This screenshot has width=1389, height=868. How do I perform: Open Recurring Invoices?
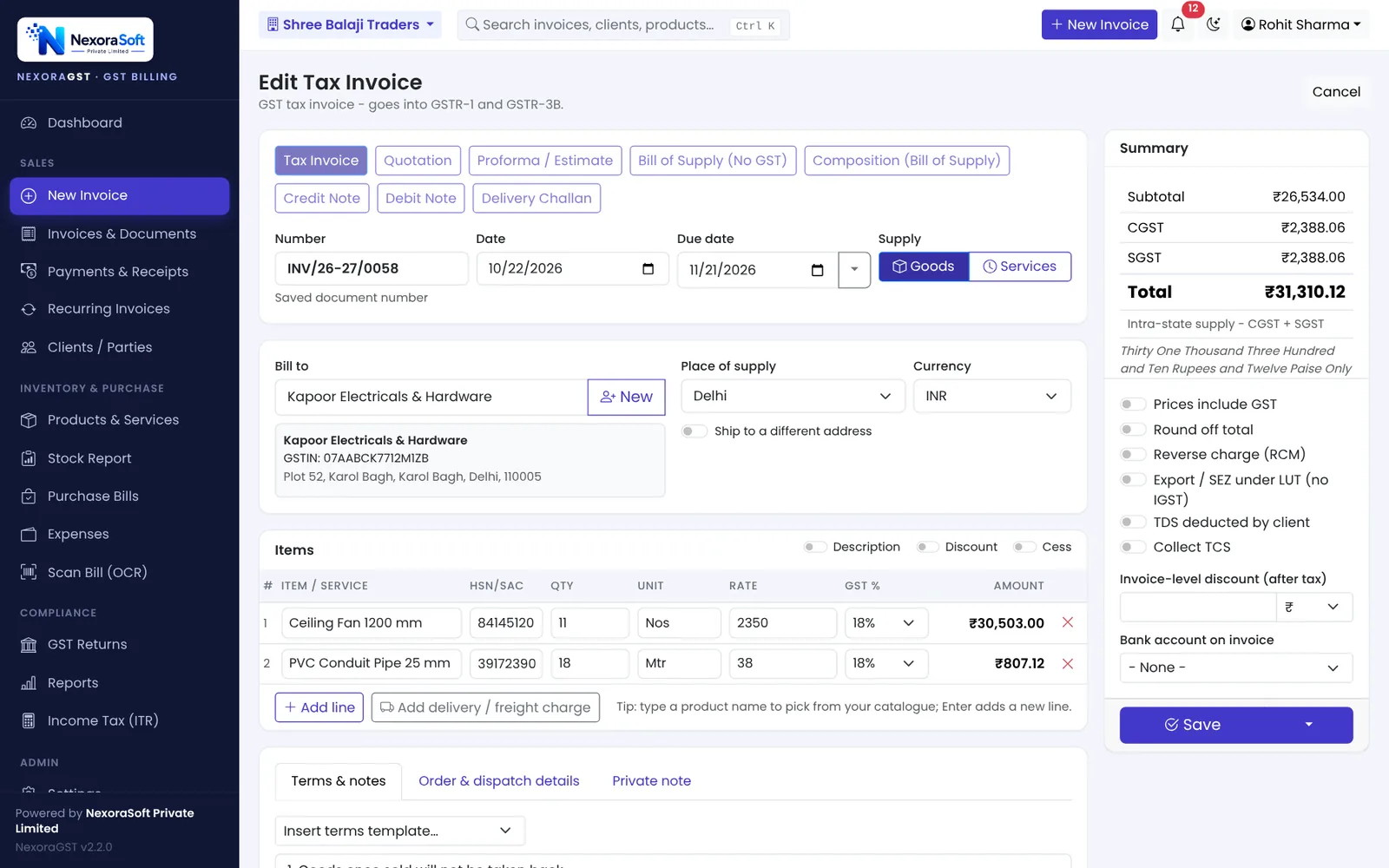(x=120, y=309)
